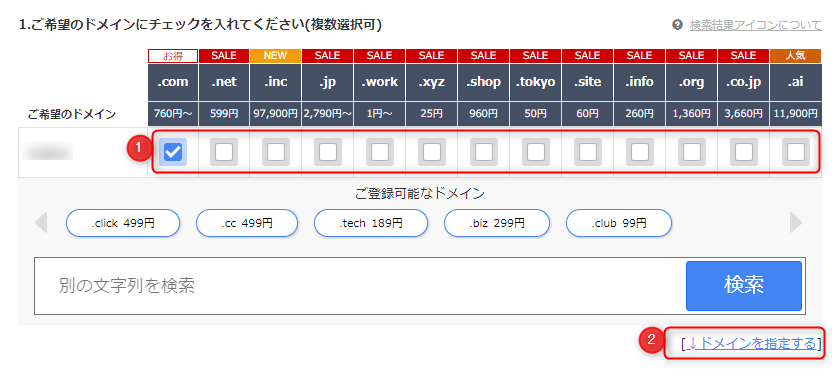This screenshot has height=378, width=832.
Task: Uncheck the .com domain checkbox
Action: click(173, 152)
